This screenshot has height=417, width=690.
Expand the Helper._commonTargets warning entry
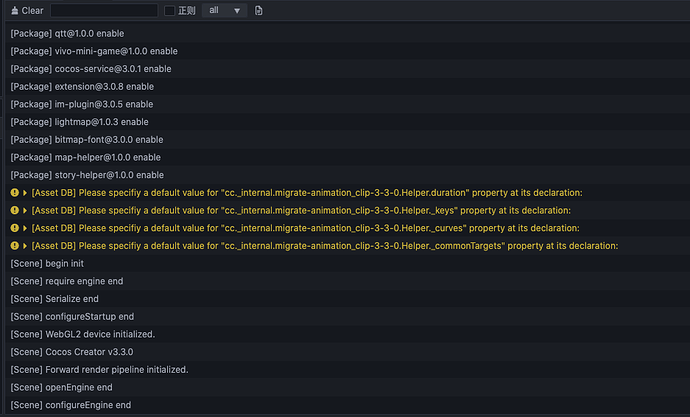coord(24,246)
